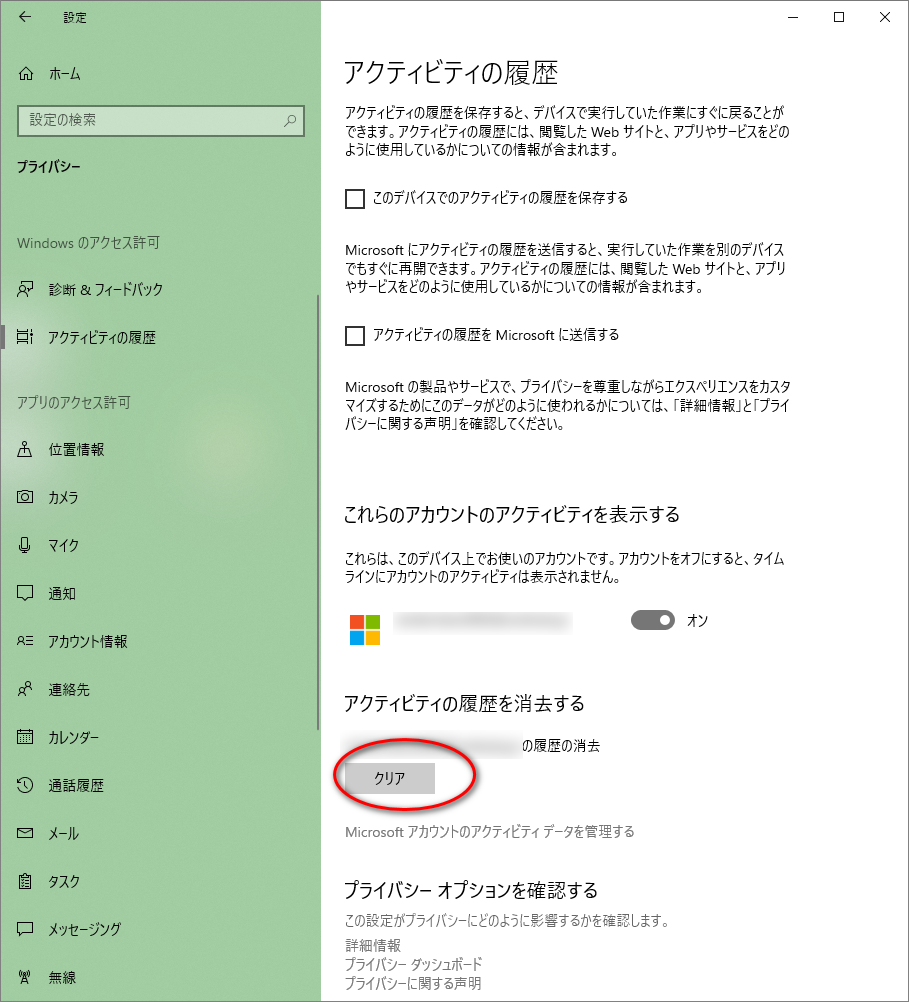909x1002 pixels.
Task: Click the 通話履歴 call history icon
Action: 26,786
